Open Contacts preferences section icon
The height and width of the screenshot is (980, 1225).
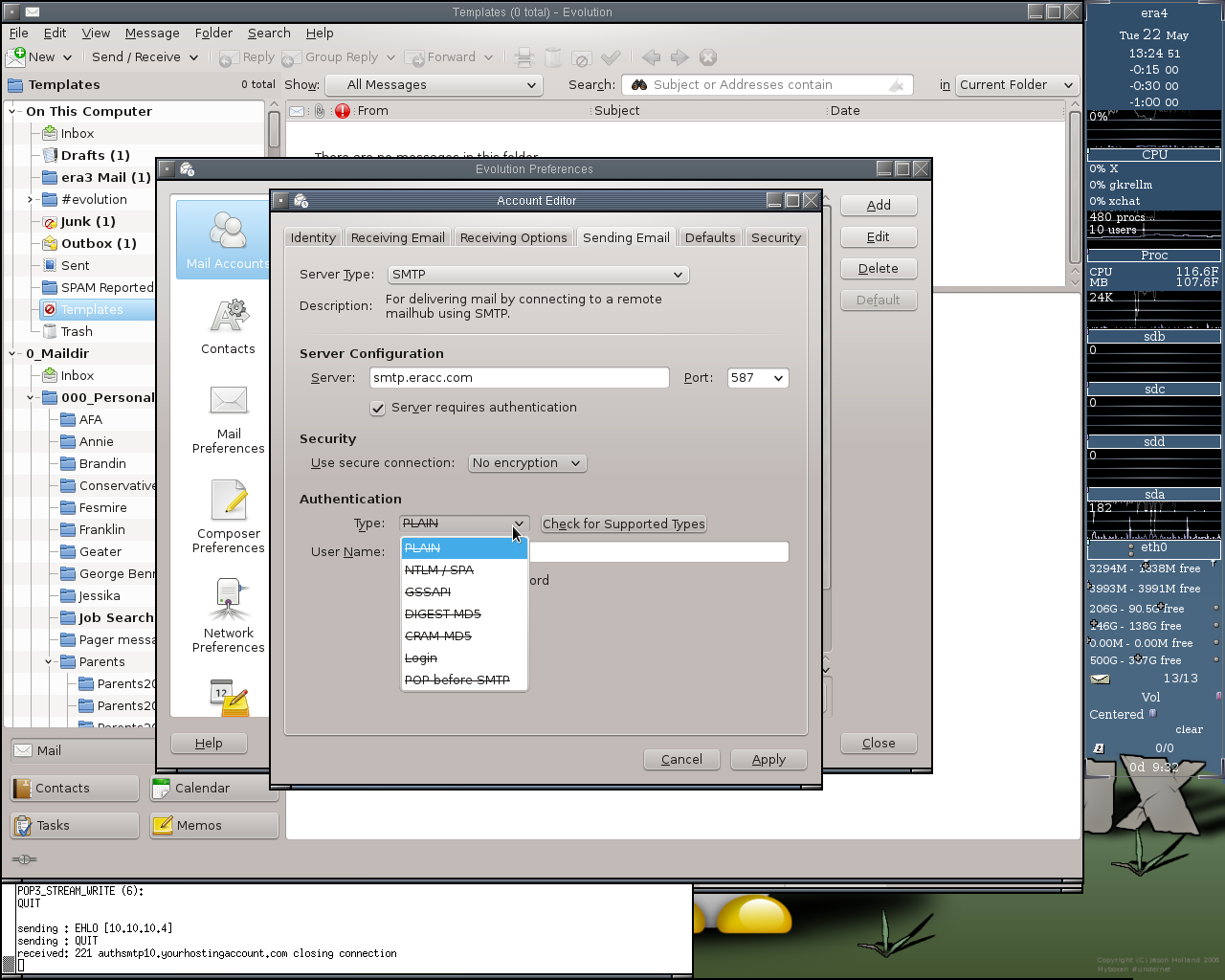pyautogui.click(x=229, y=316)
